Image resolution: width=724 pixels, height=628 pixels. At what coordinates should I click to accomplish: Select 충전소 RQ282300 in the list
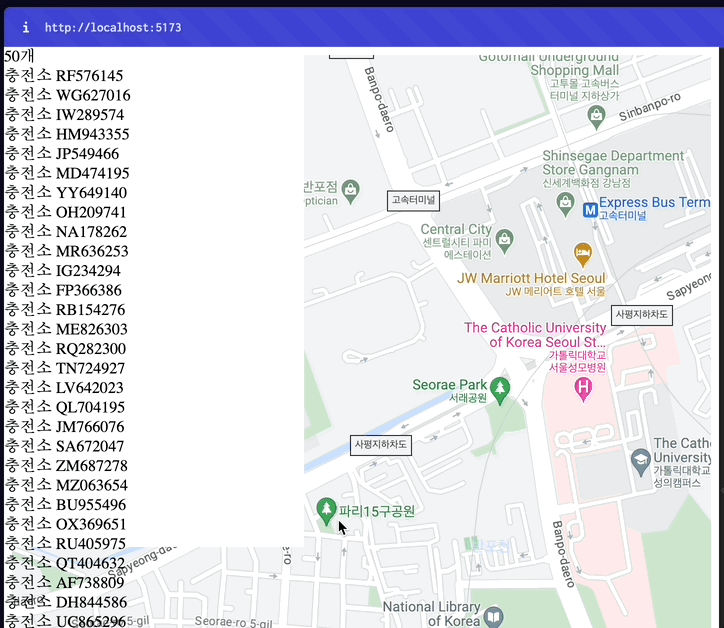click(x=65, y=348)
